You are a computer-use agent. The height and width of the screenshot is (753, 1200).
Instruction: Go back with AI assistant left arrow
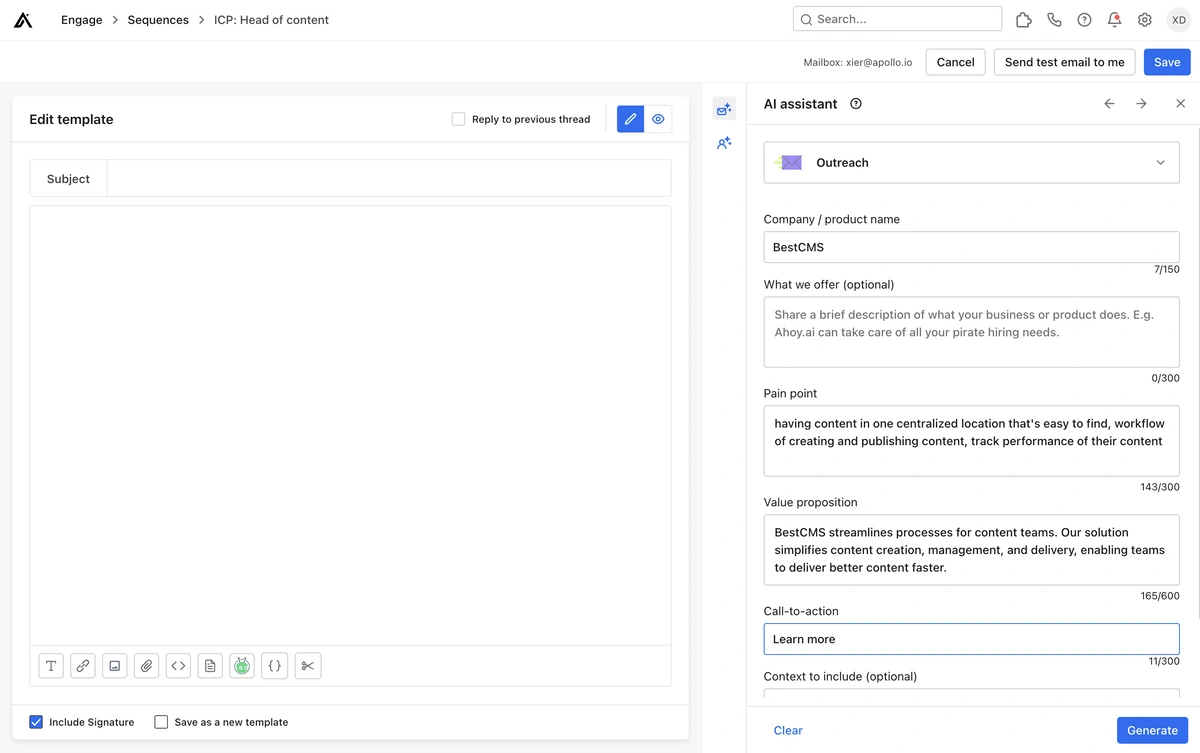(x=1109, y=104)
